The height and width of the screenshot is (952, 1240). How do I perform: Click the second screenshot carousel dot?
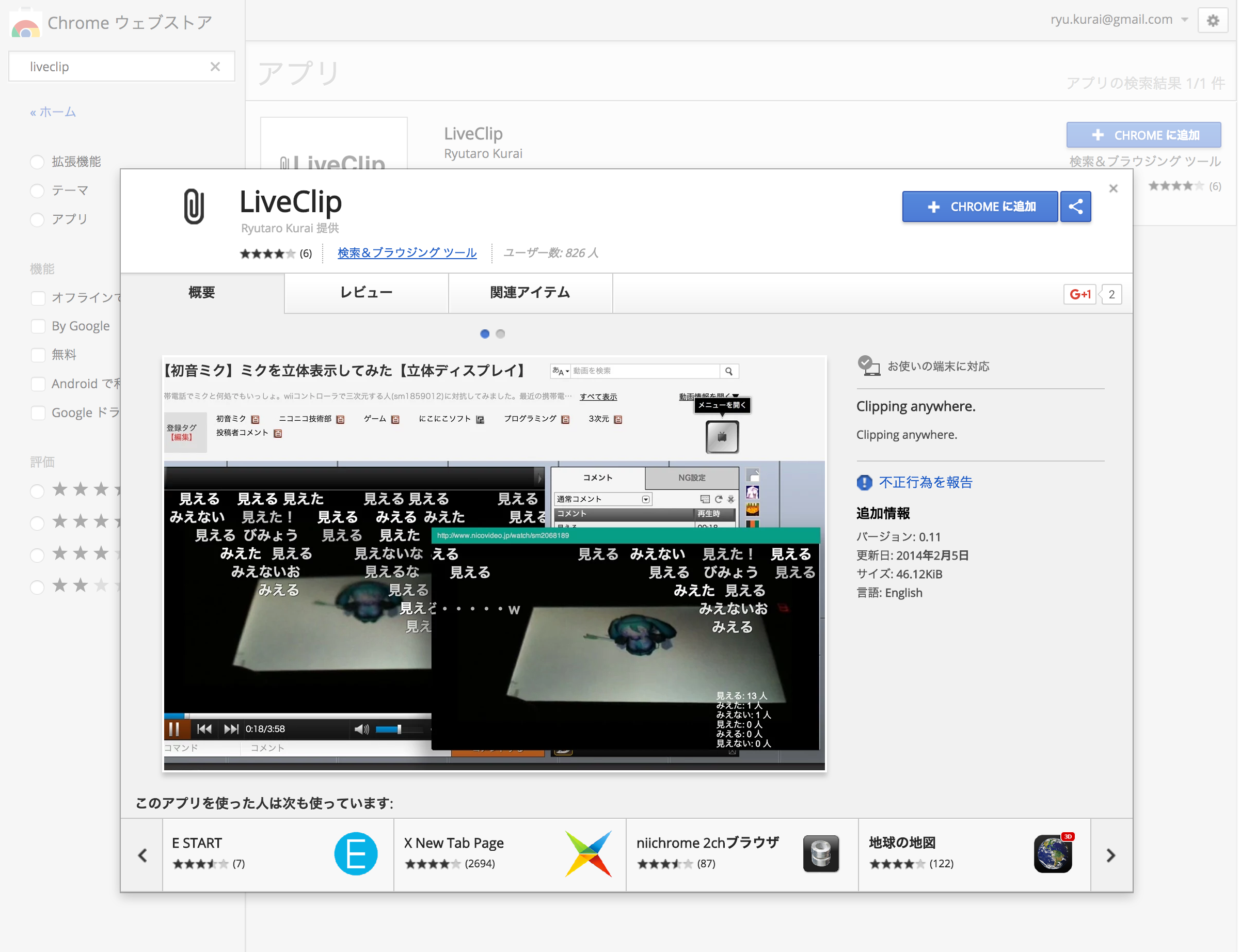(x=501, y=335)
